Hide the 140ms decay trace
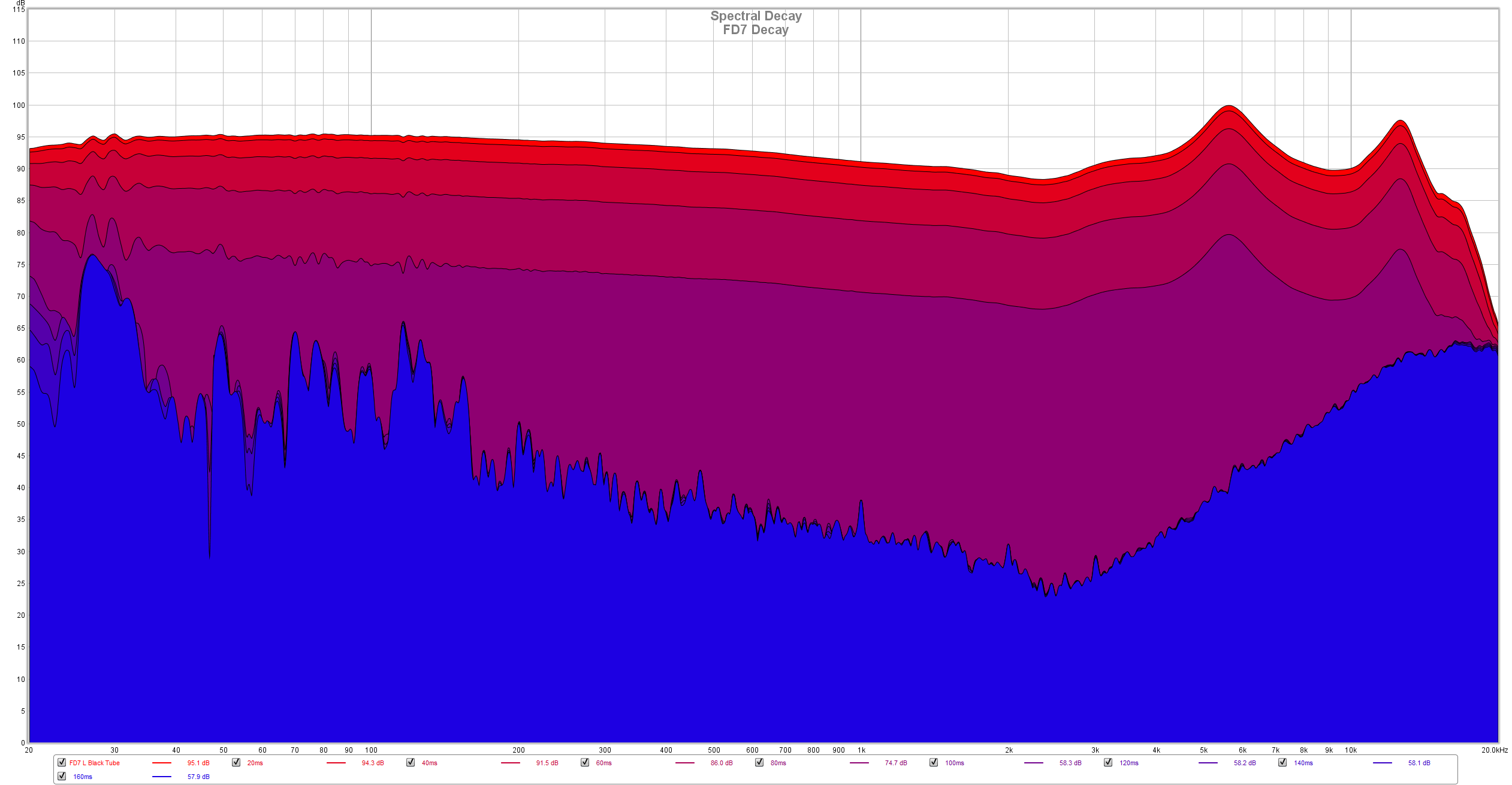Screen dimensions: 1512x785 pyautogui.click(x=1282, y=762)
